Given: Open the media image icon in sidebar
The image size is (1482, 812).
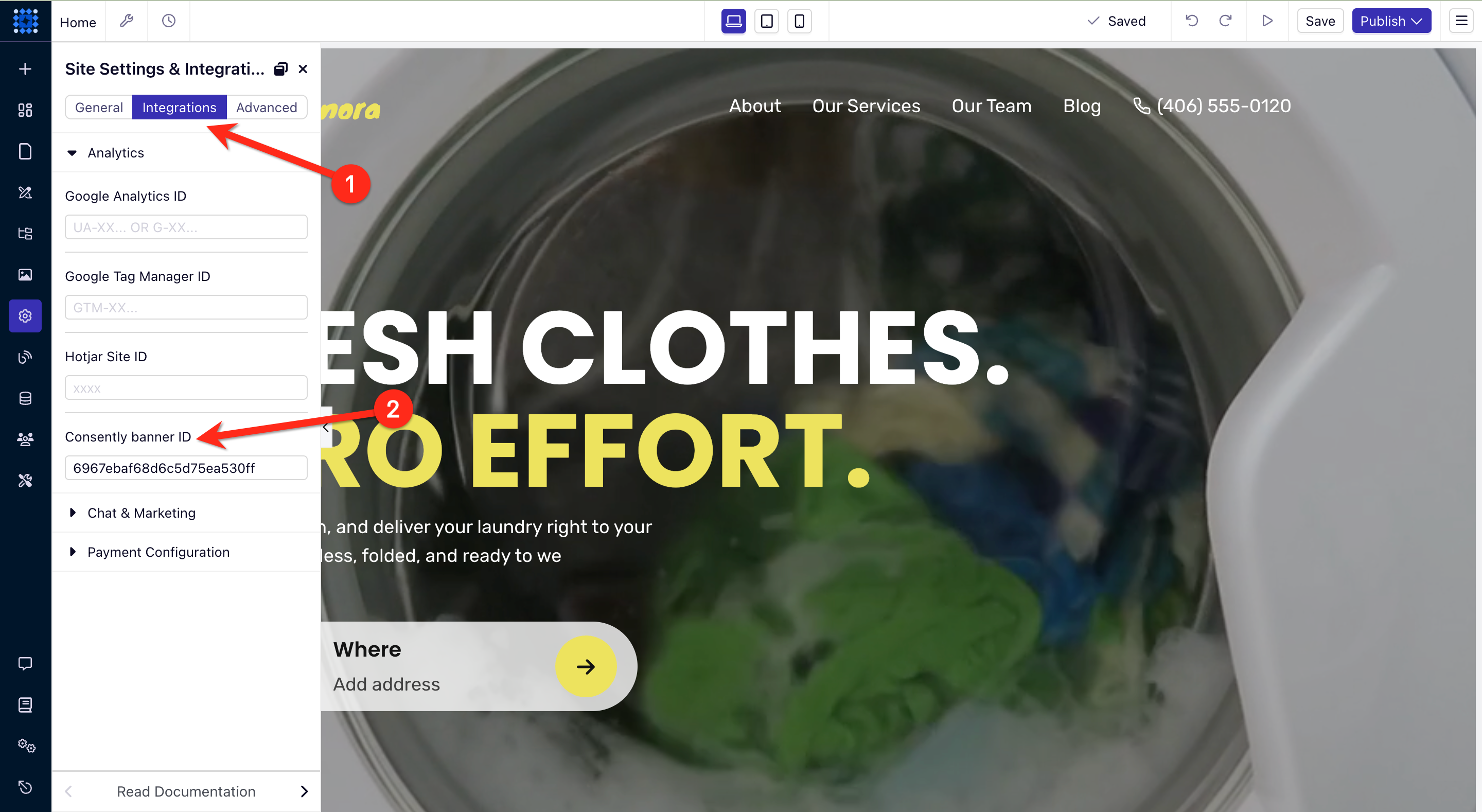Looking at the screenshot, I should 25,274.
